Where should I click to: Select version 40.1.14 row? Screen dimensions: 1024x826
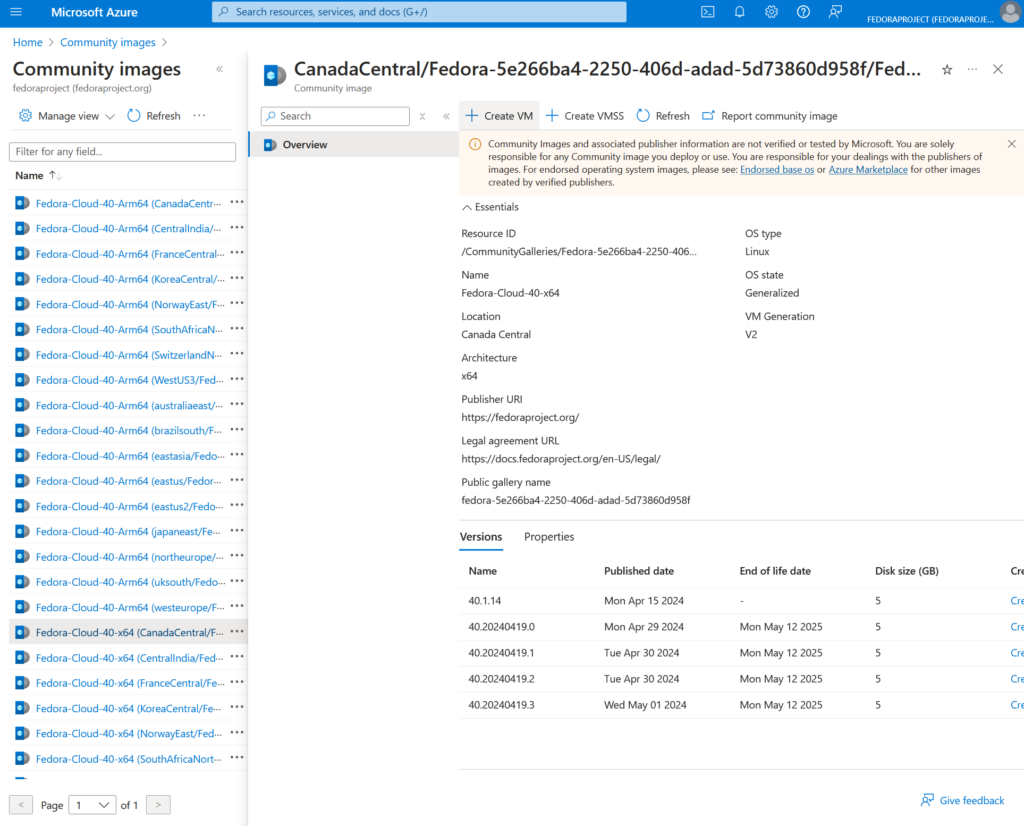(741, 601)
